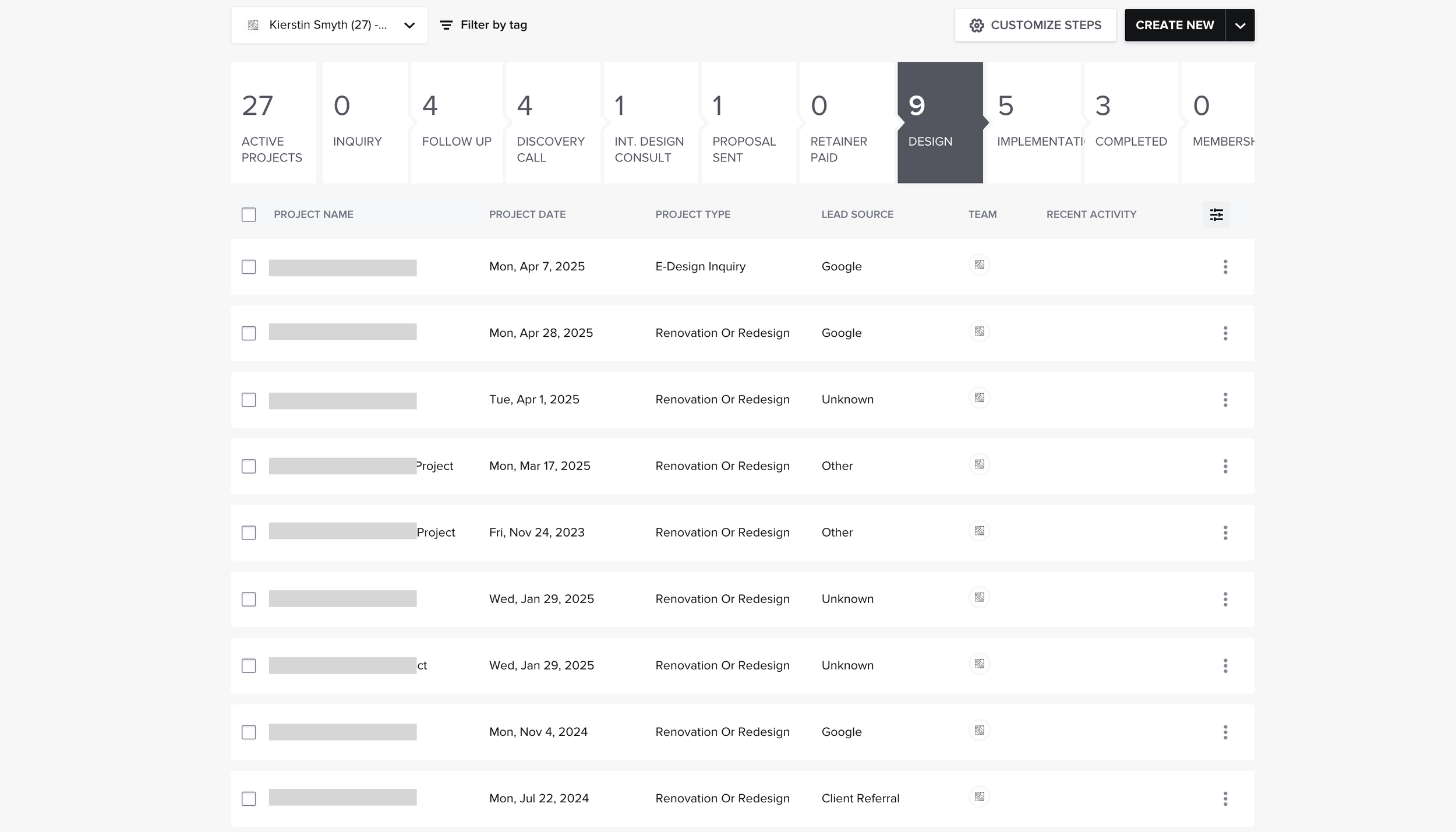Image resolution: width=1456 pixels, height=832 pixels.
Task: Select the Discovery Call stage tab
Action: click(552, 123)
